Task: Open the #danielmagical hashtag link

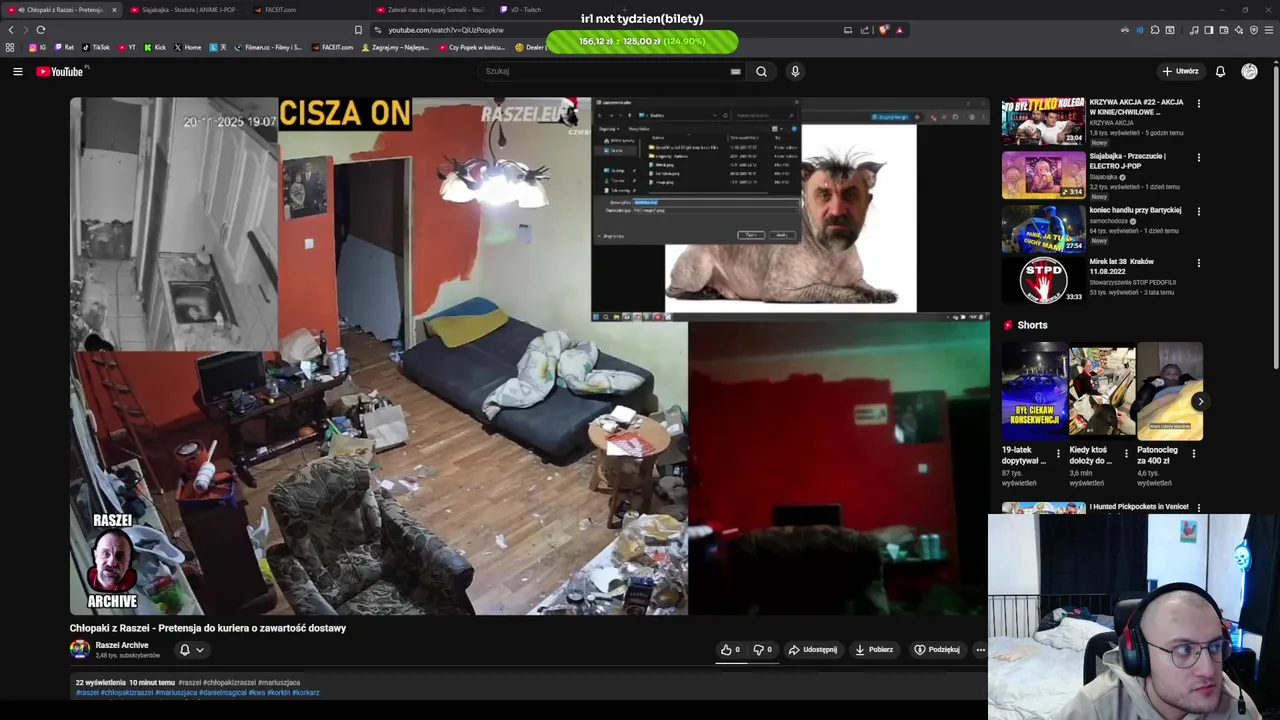Action: [x=222, y=692]
